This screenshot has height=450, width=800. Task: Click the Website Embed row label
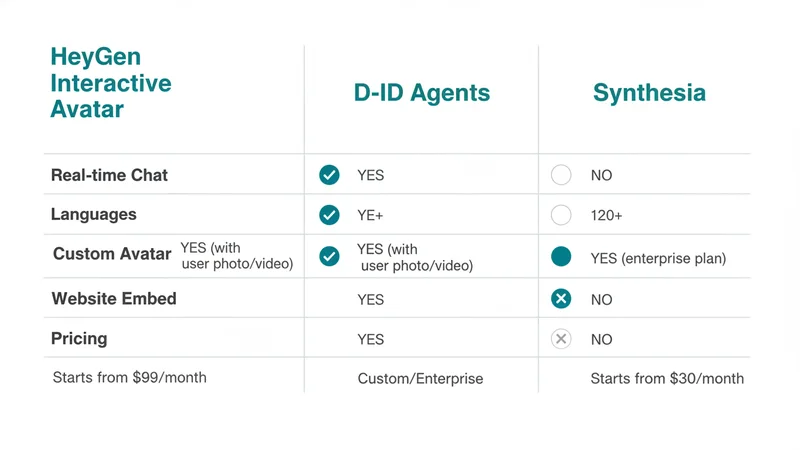pyautogui.click(x=113, y=299)
